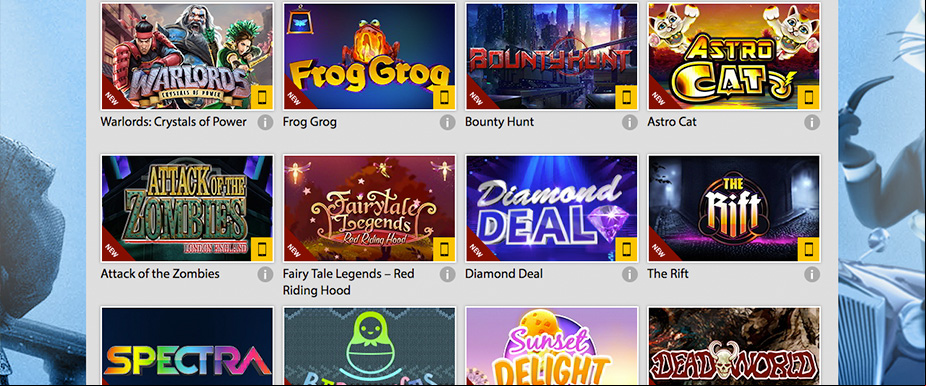This screenshot has height=386, width=926.
Task: Open the Sunset Delight game thumbnail
Action: 552,346
